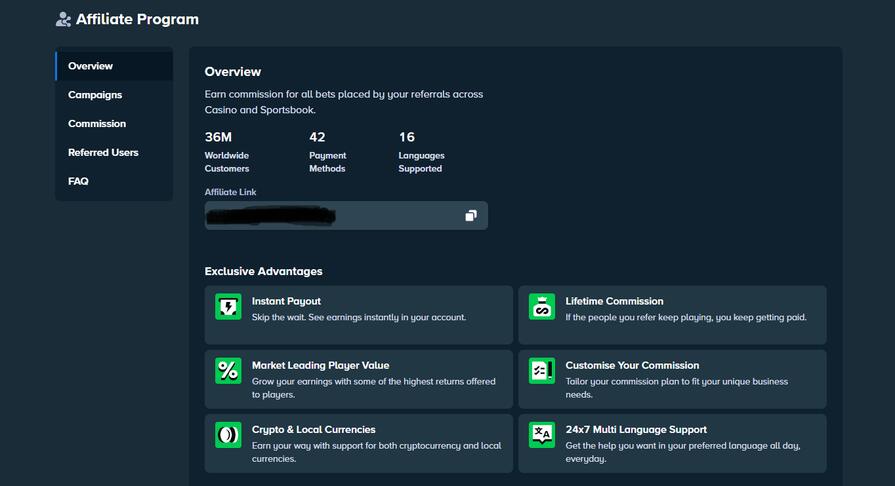Click the affiliate link field

[x=330, y=215]
